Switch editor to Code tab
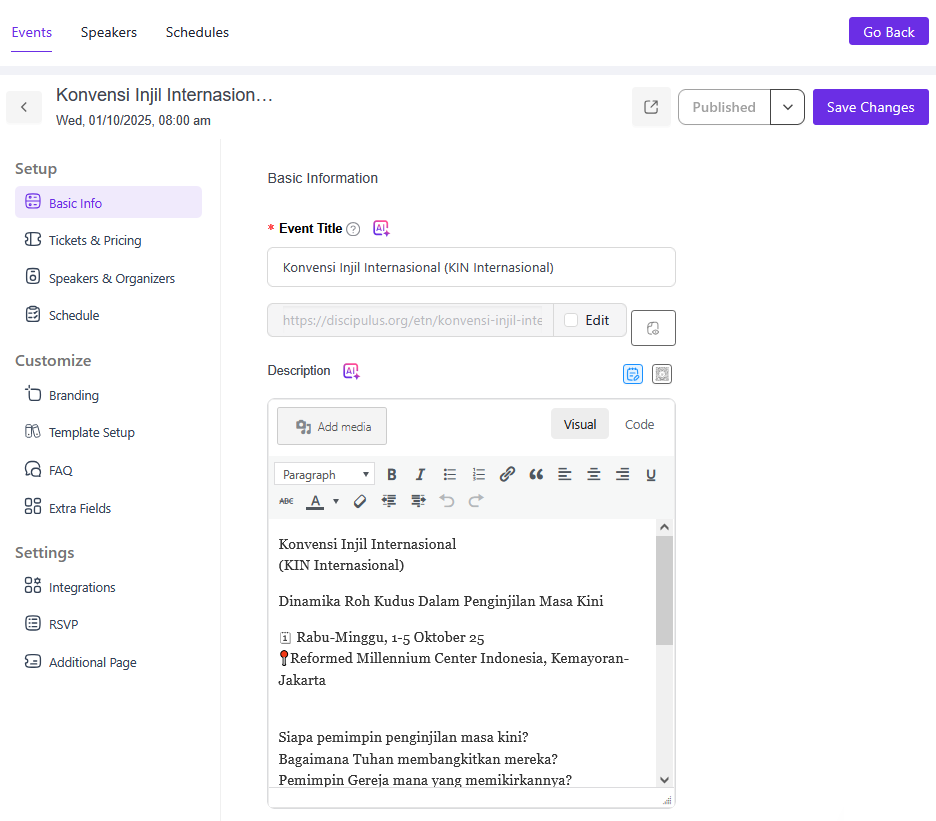 click(639, 424)
